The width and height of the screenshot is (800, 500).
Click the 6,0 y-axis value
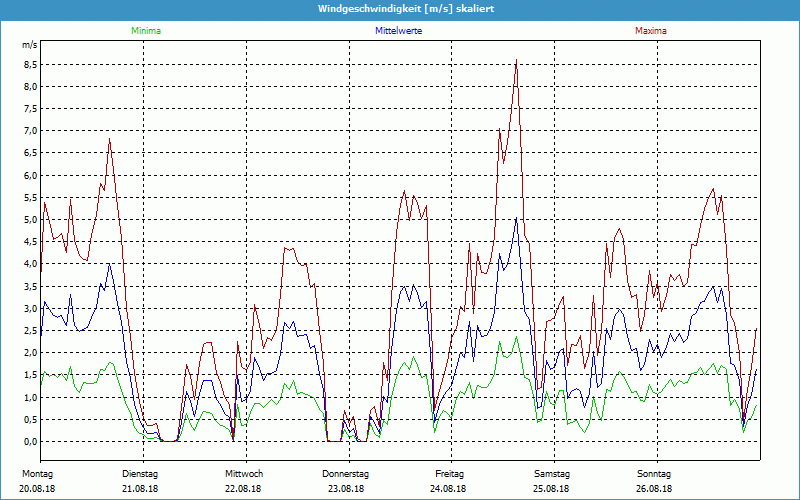(x=31, y=175)
